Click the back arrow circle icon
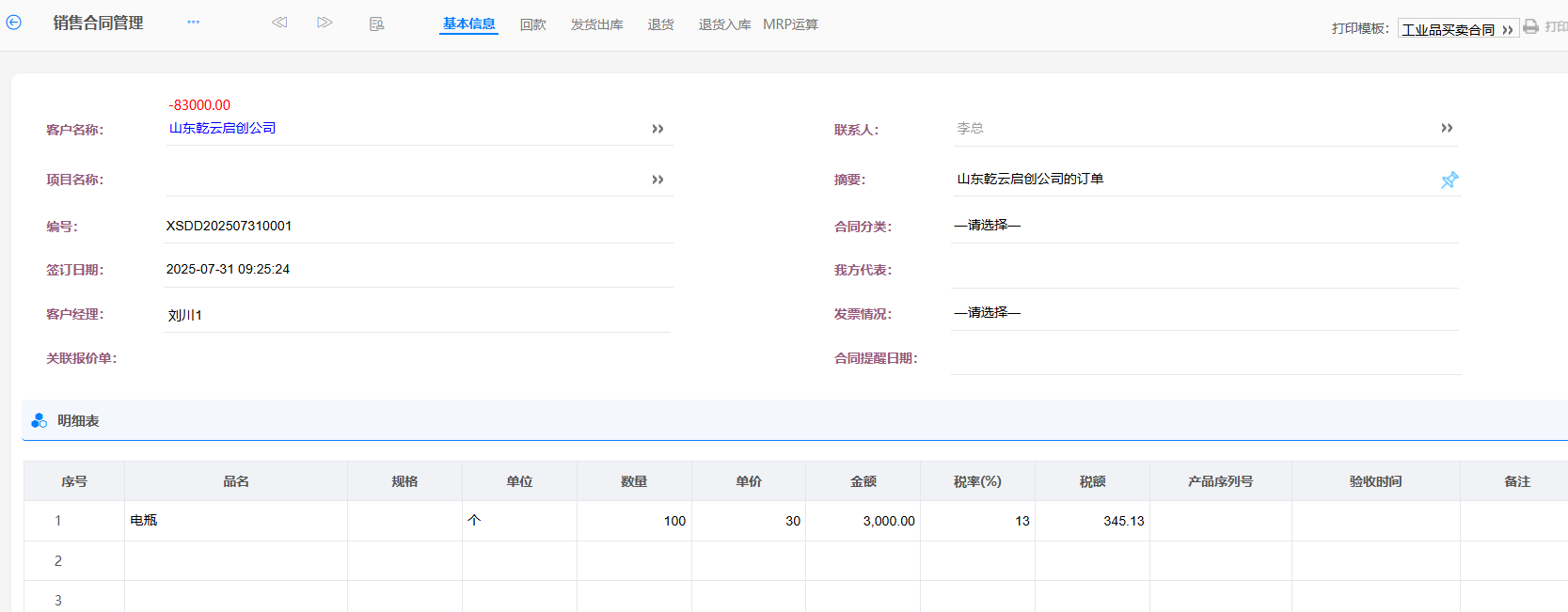This screenshot has height=612, width=1568. point(13,23)
